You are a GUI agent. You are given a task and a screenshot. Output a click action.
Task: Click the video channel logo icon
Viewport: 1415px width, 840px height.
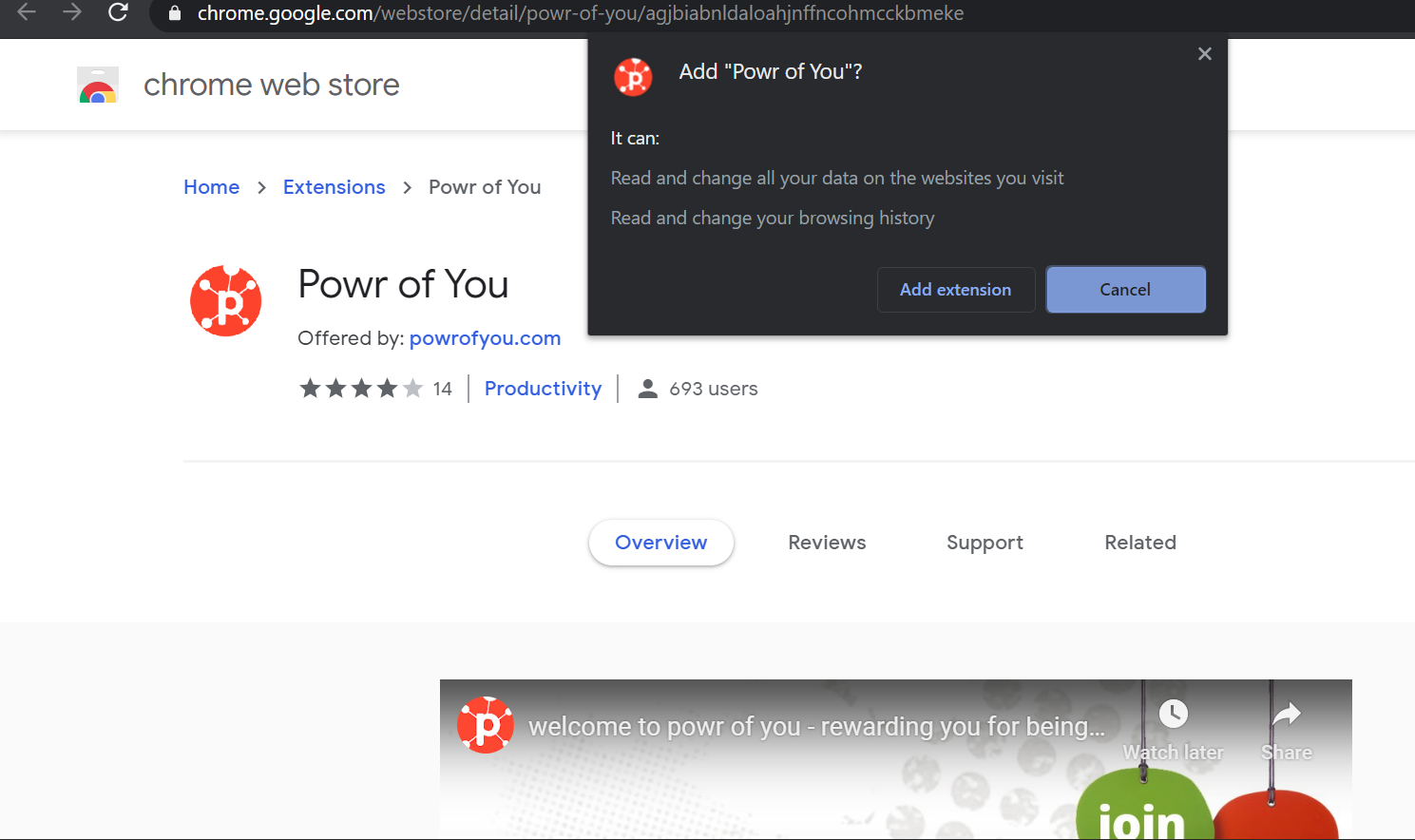(x=486, y=725)
